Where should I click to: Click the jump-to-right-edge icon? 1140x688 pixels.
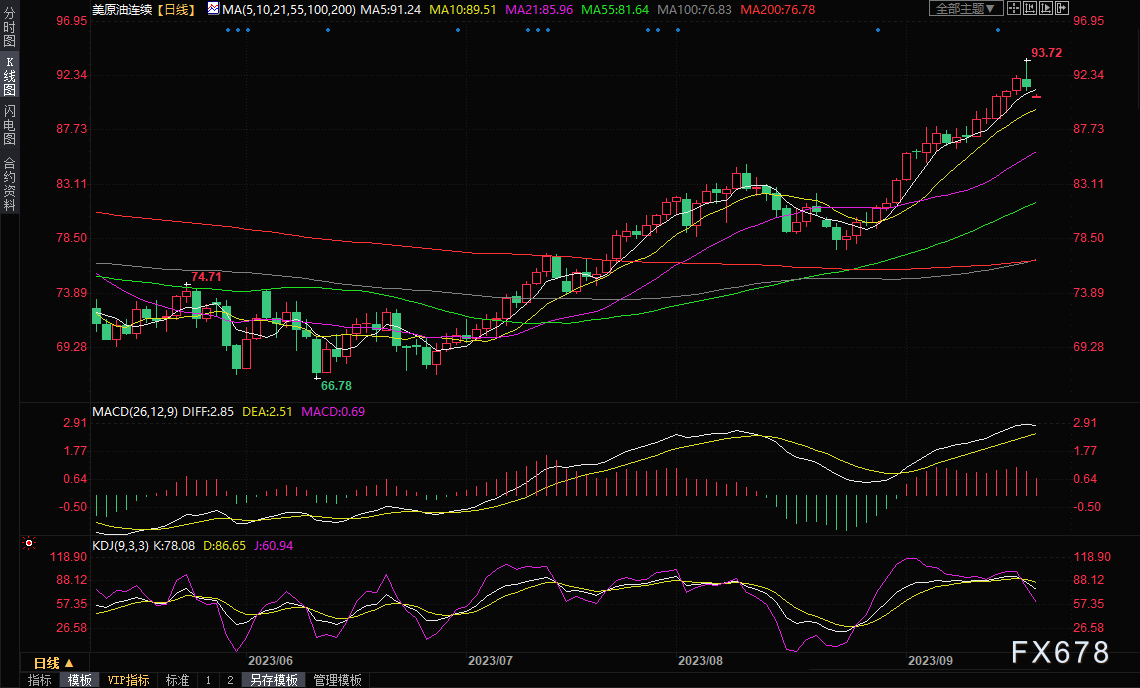[x=1062, y=8]
